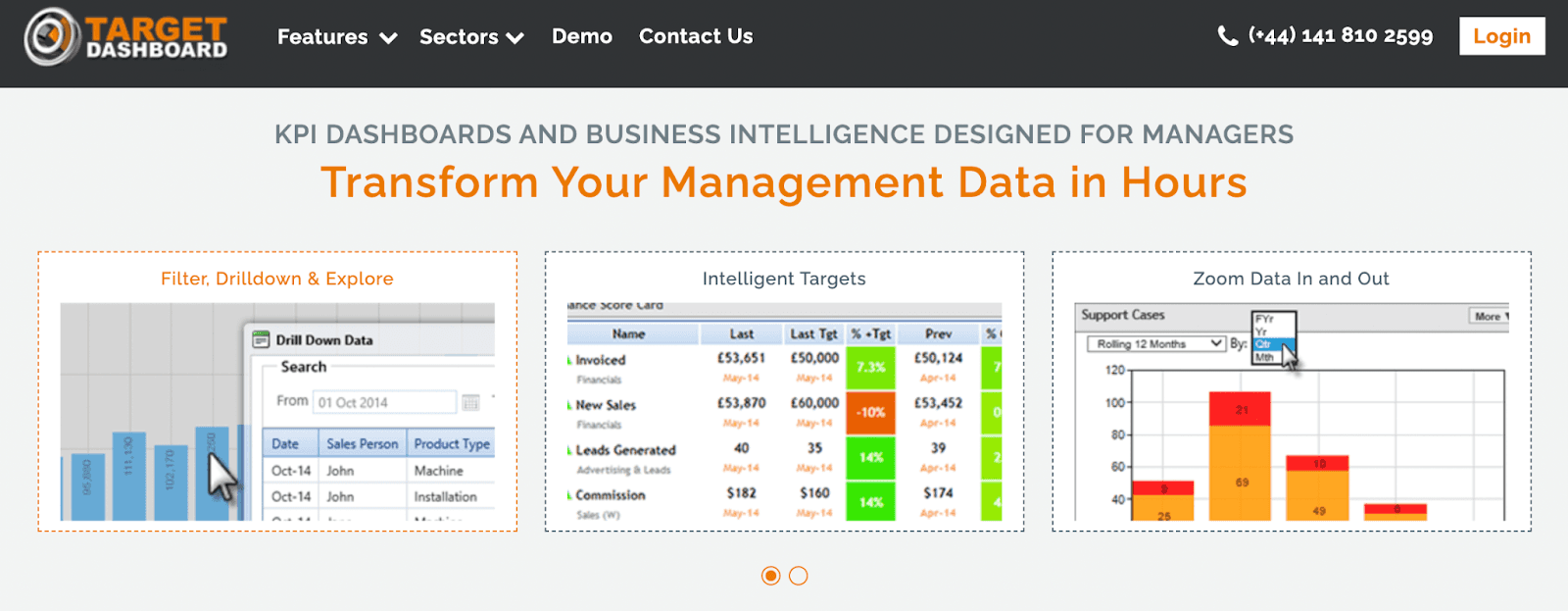Open the Intelligent Targets card title

784,279
